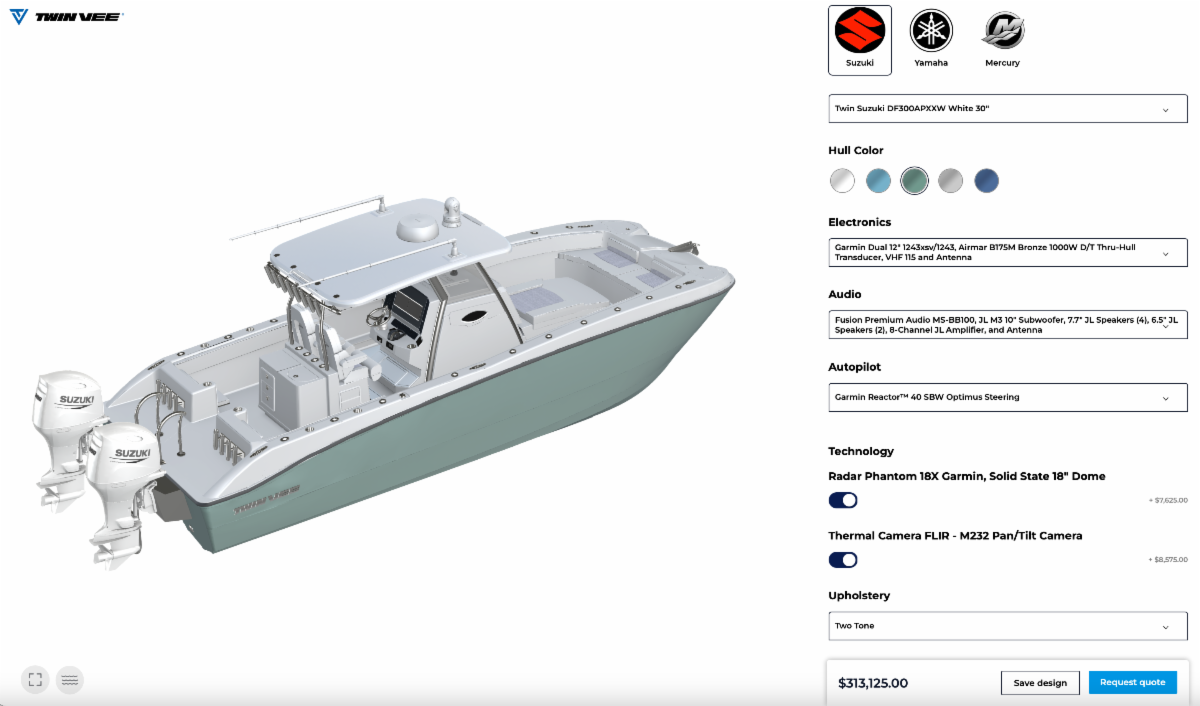Click the + $7,625.00 radar price
The width and height of the screenshot is (1200, 706).
tap(1168, 500)
